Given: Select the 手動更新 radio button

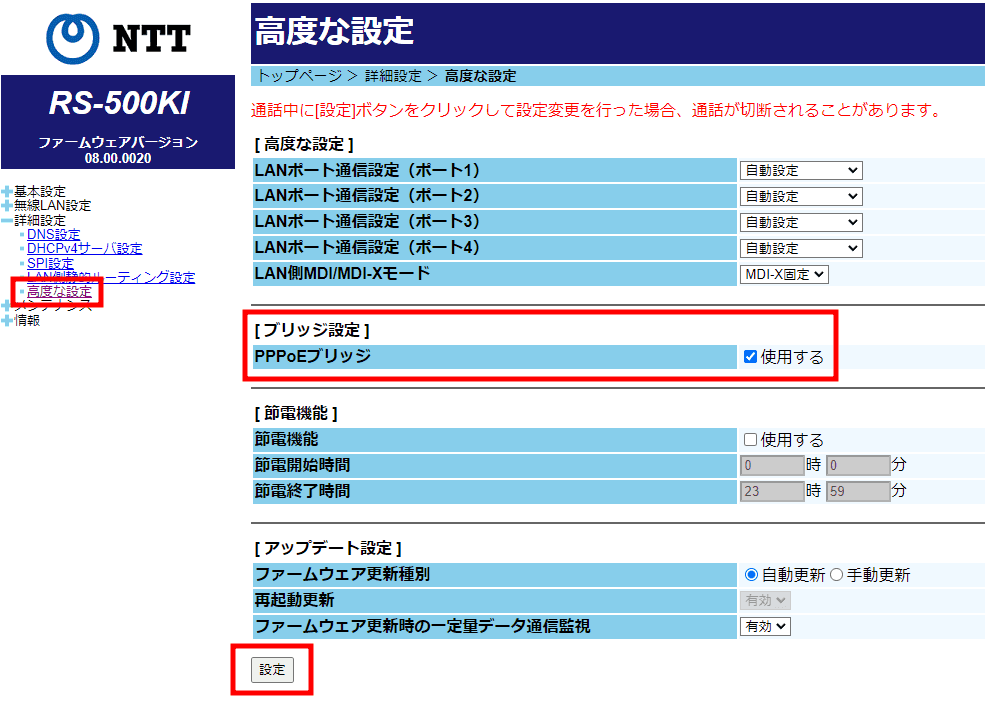Looking at the screenshot, I should pos(836,575).
